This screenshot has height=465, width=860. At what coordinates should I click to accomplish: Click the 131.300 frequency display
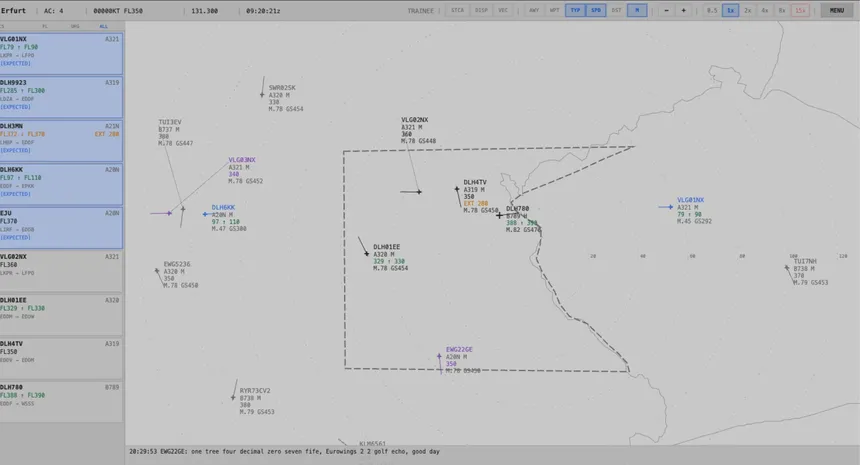point(204,10)
